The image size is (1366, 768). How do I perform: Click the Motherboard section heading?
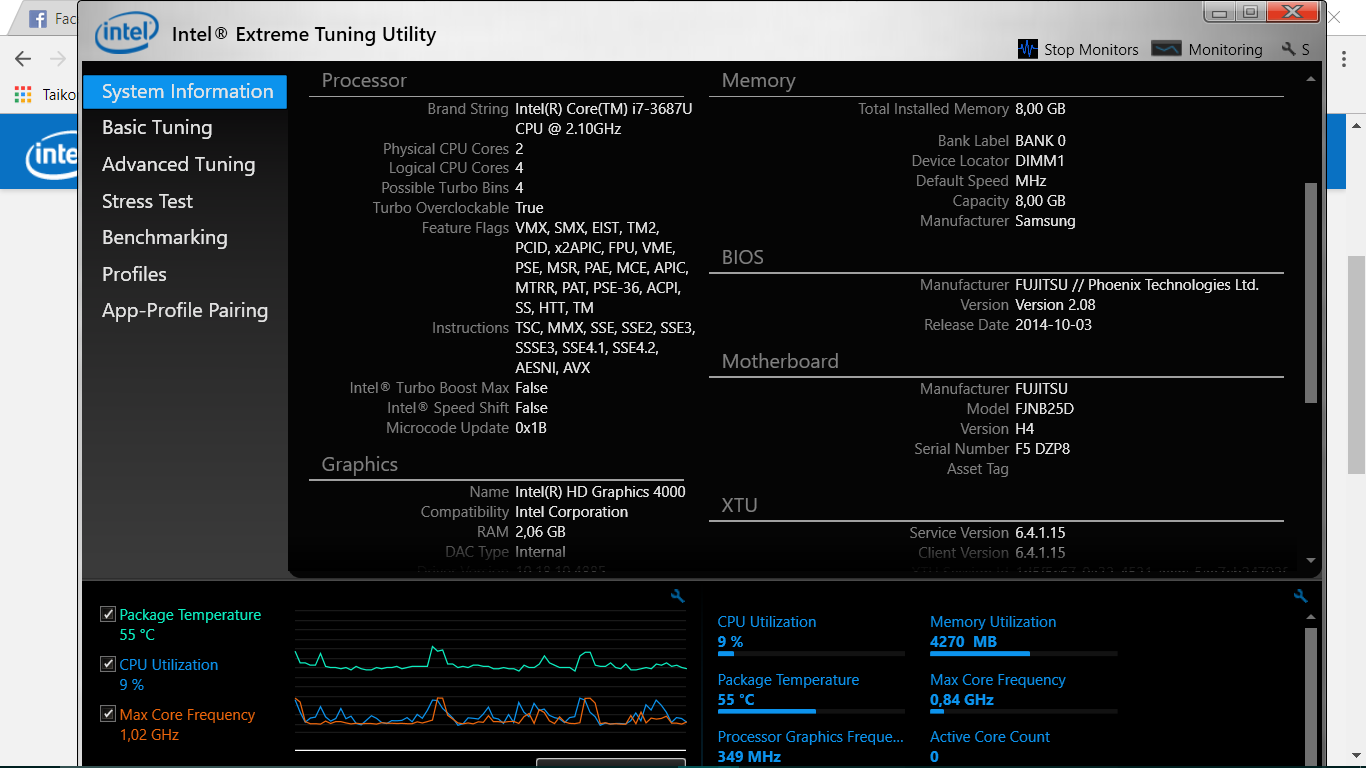click(780, 361)
